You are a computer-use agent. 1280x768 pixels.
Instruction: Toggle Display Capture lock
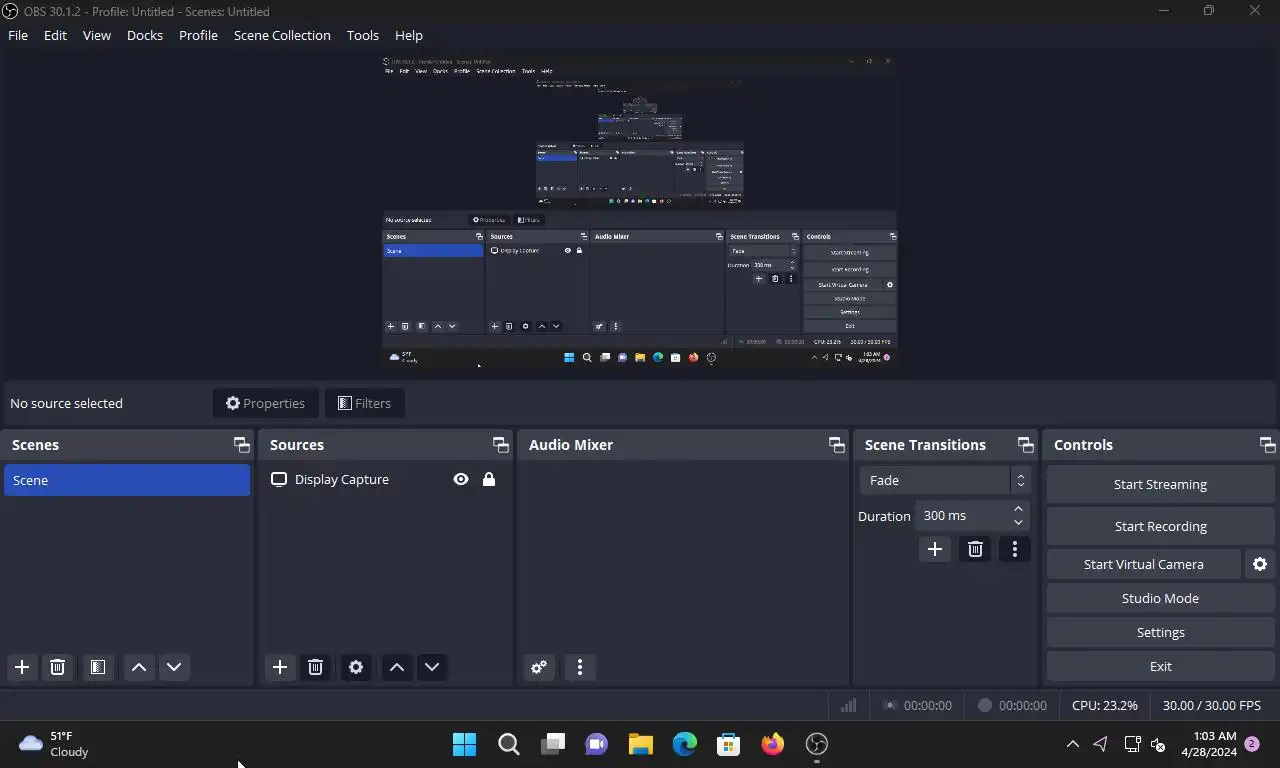coord(489,479)
